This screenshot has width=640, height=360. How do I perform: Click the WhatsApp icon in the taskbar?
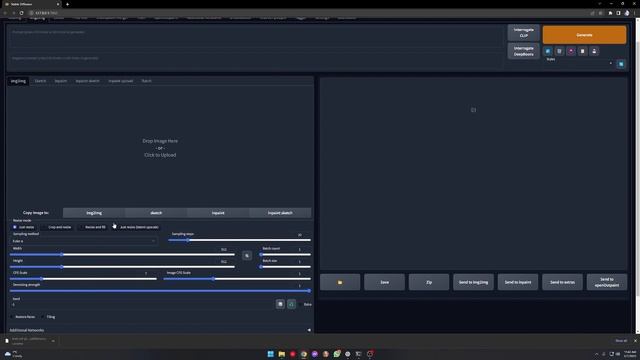[337, 354]
